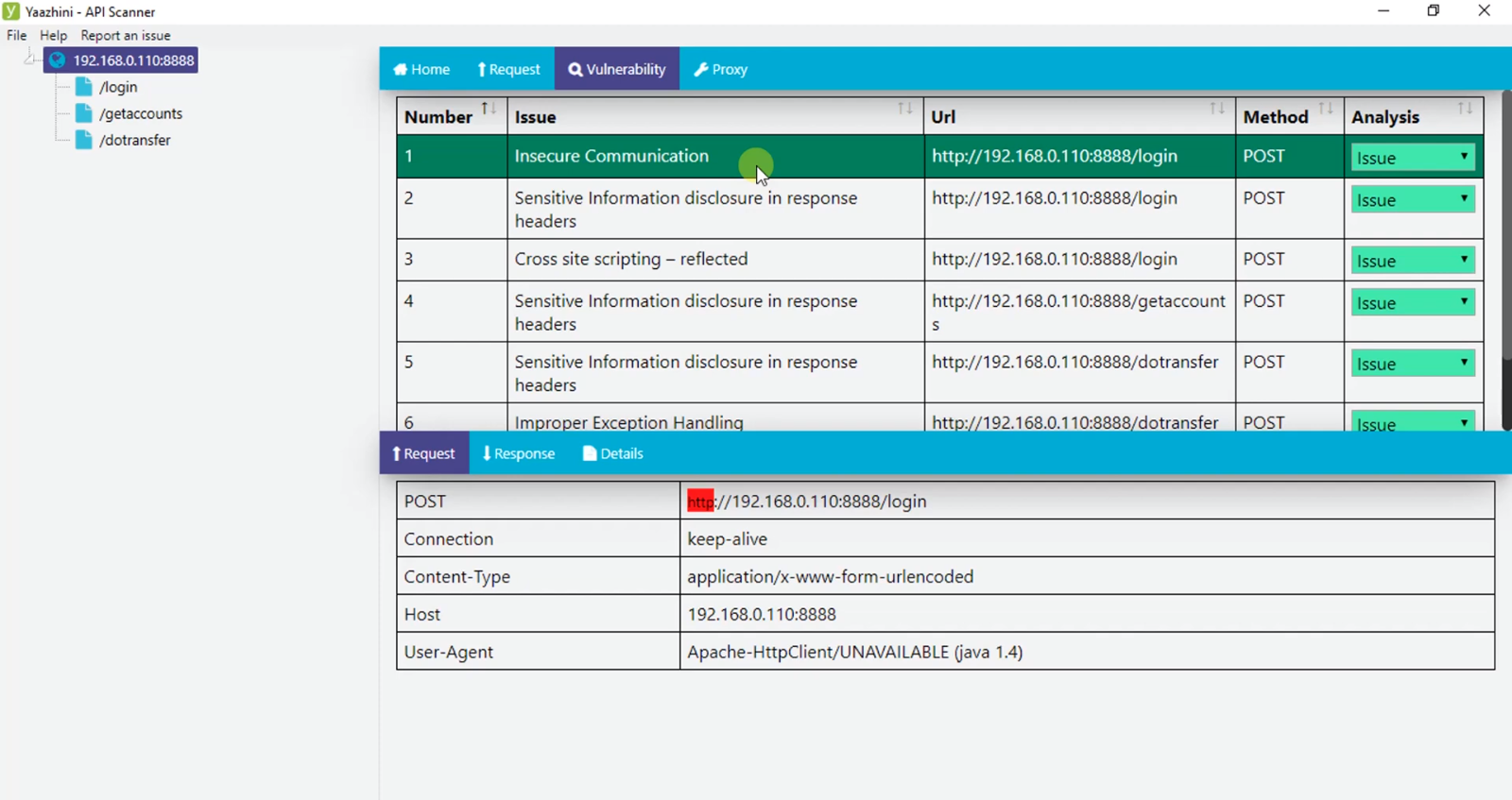This screenshot has height=800, width=1512.
Task: Open the Help menu
Action: pos(53,35)
